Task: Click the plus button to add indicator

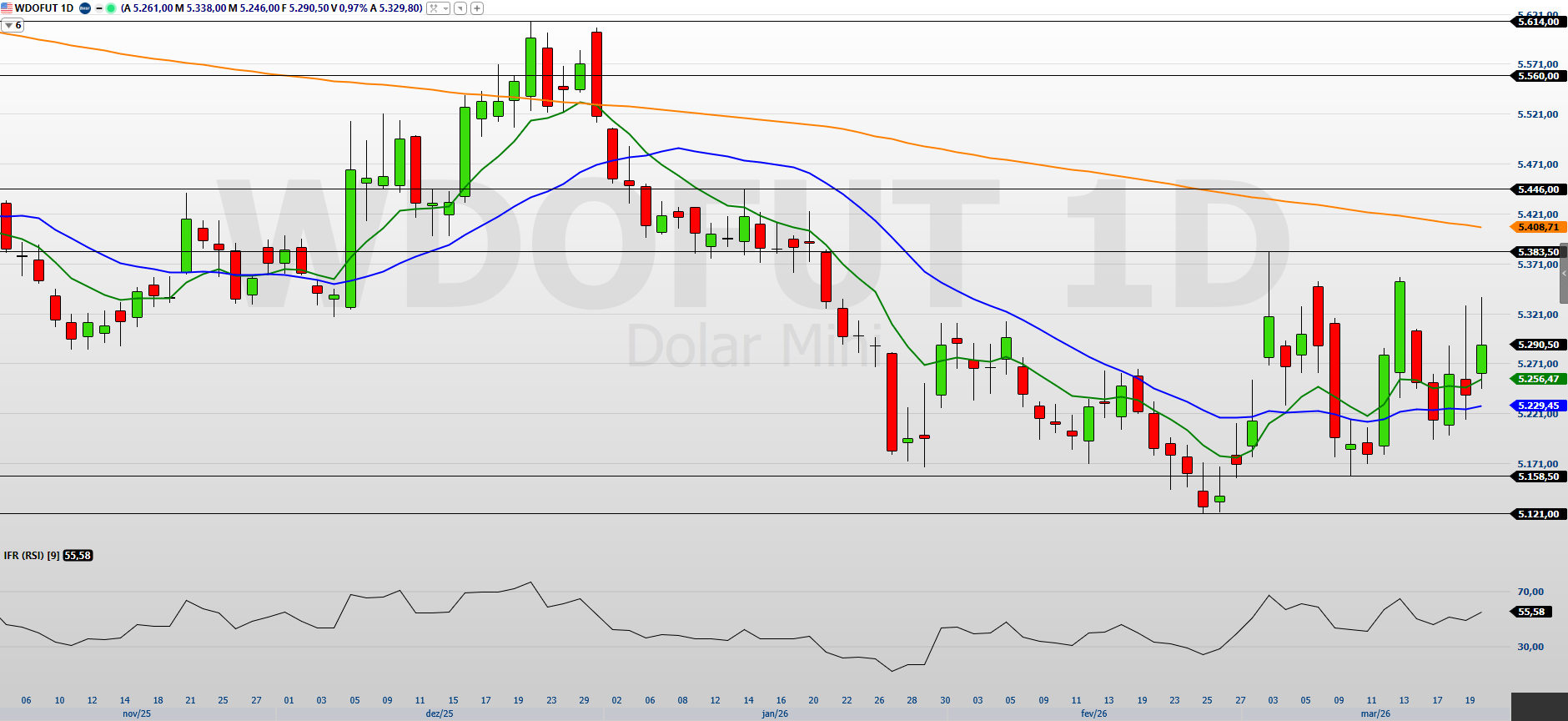Action: tap(477, 8)
